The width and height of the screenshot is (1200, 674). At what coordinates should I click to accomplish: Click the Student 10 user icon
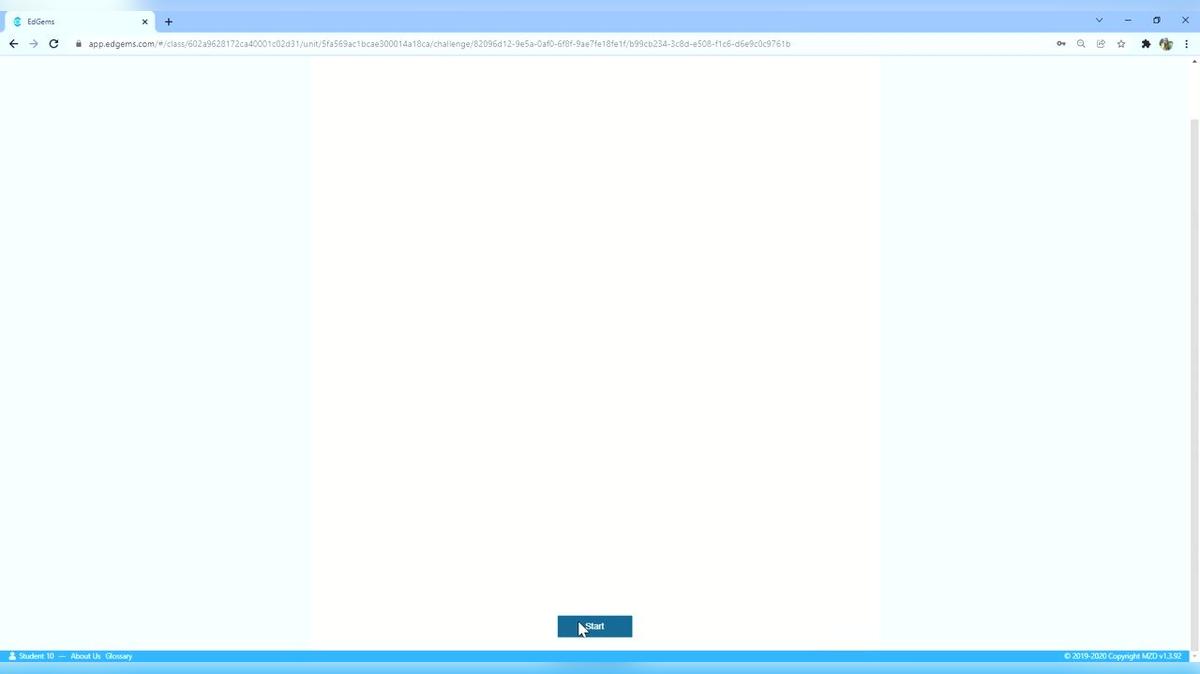pos(12,656)
